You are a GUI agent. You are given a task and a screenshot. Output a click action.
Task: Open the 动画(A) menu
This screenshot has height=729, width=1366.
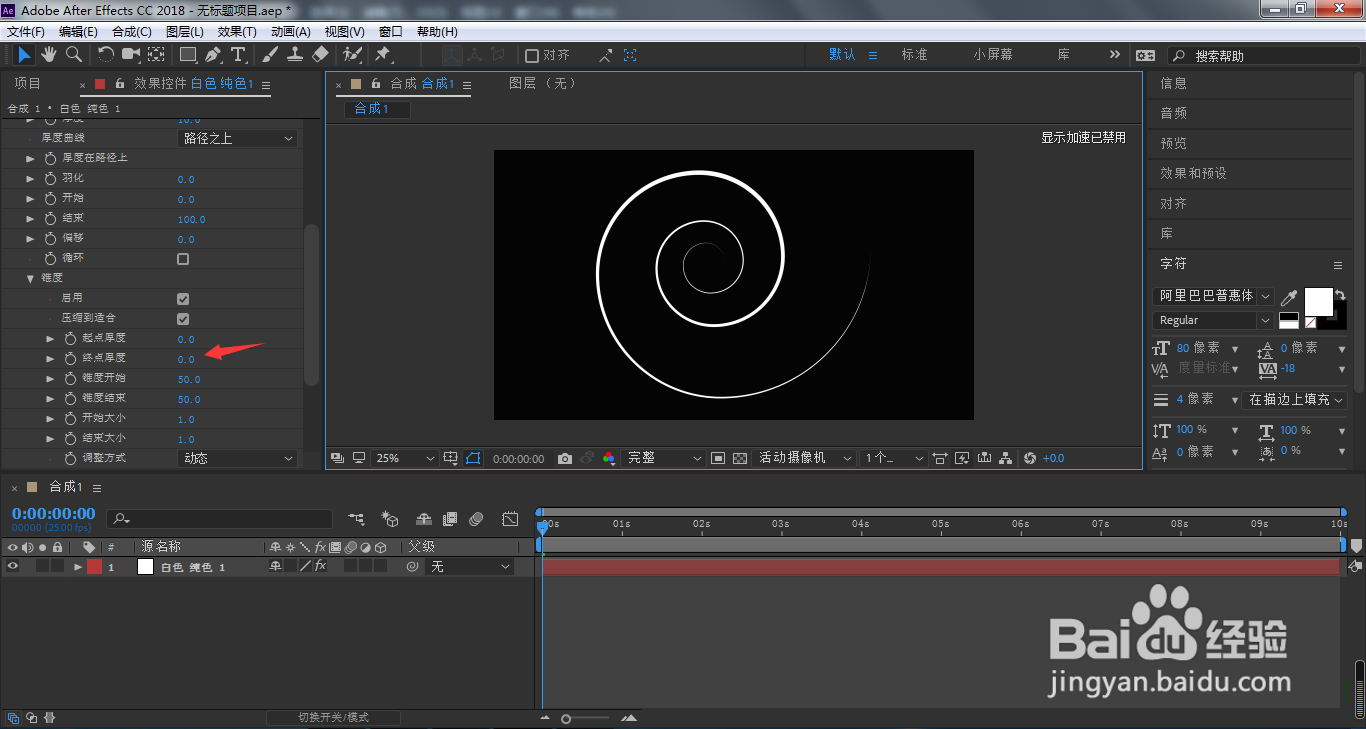click(x=291, y=32)
